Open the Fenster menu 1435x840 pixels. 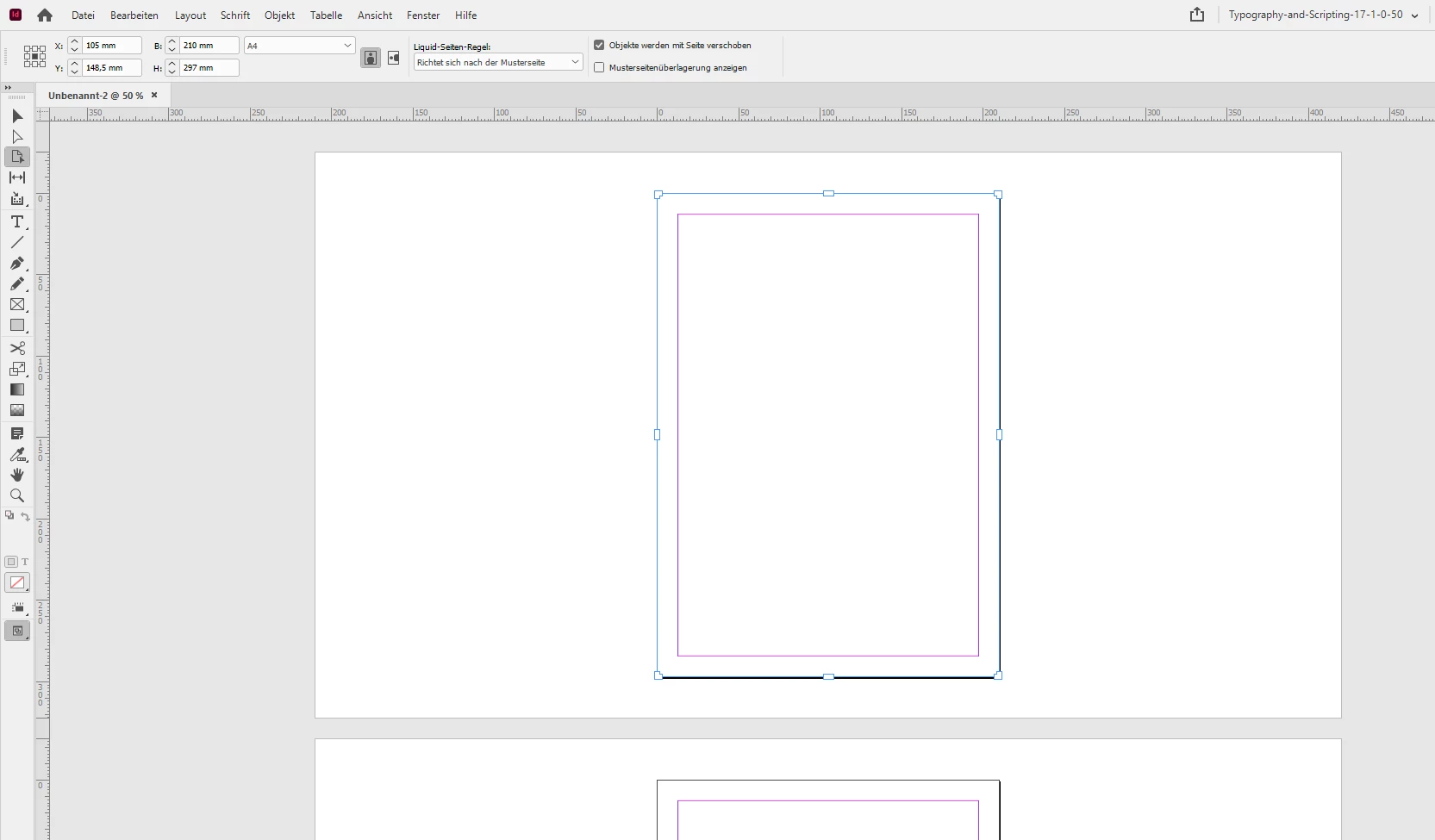(x=423, y=16)
